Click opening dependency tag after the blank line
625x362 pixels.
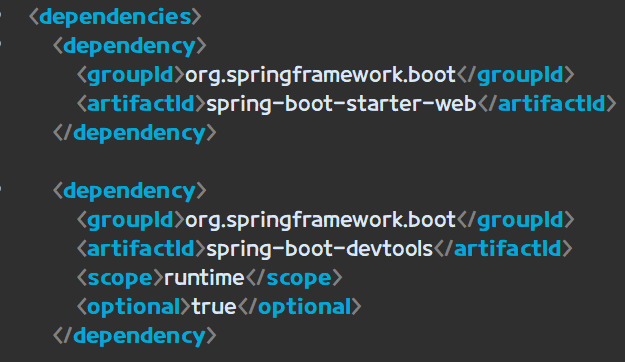130,191
